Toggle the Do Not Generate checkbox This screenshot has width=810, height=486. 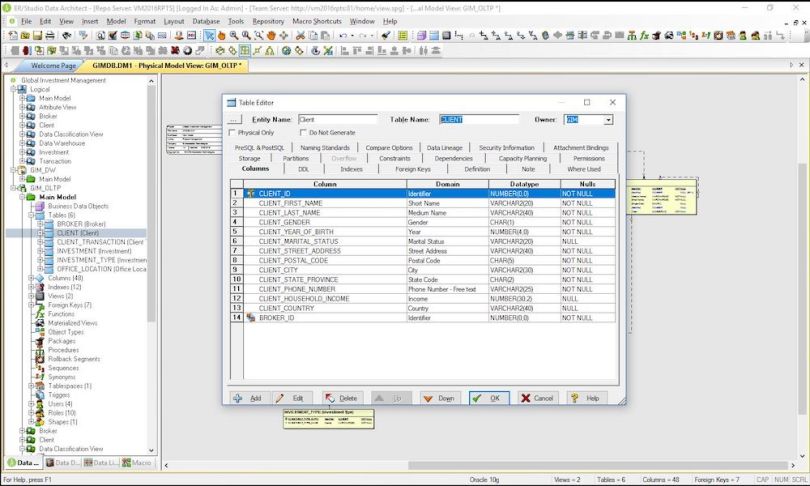[x=303, y=133]
